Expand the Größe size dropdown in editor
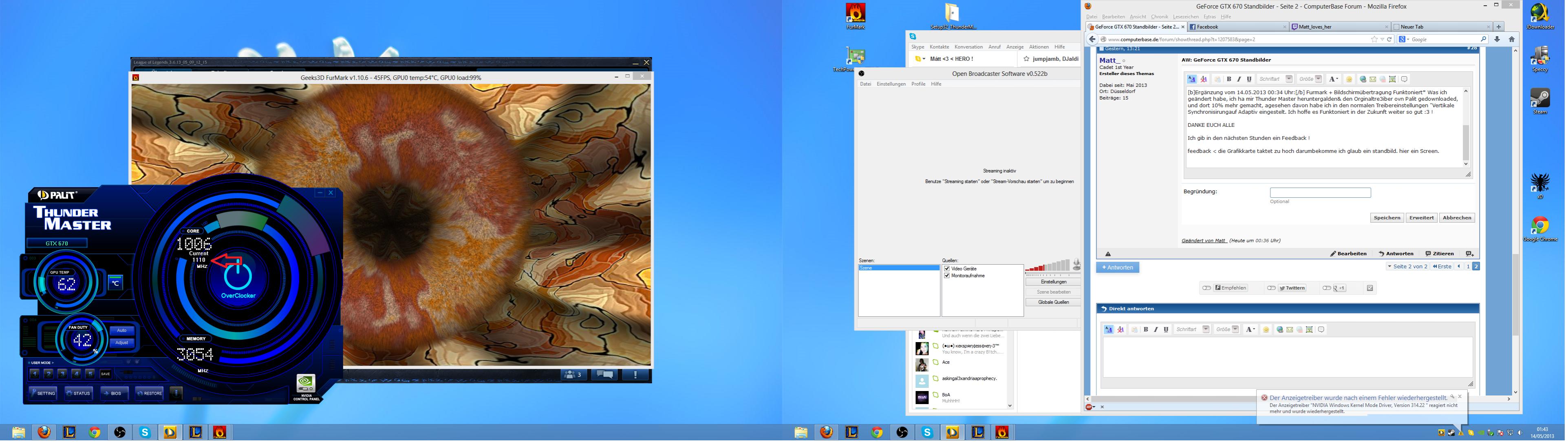Image resolution: width=1568 pixels, height=442 pixels. [1319, 79]
